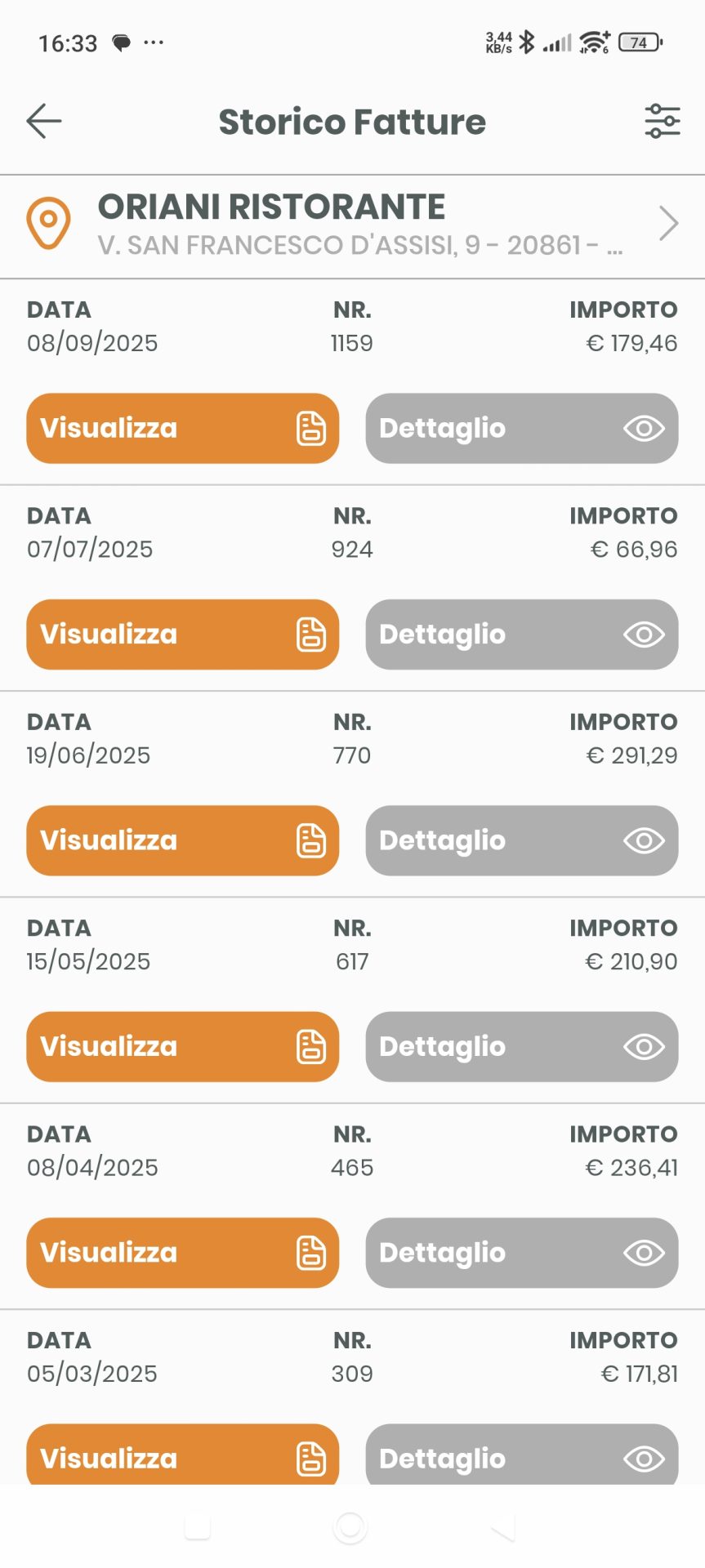705x1568 pixels.
Task: Tap document icon for invoice 465
Action: pyautogui.click(x=310, y=1253)
